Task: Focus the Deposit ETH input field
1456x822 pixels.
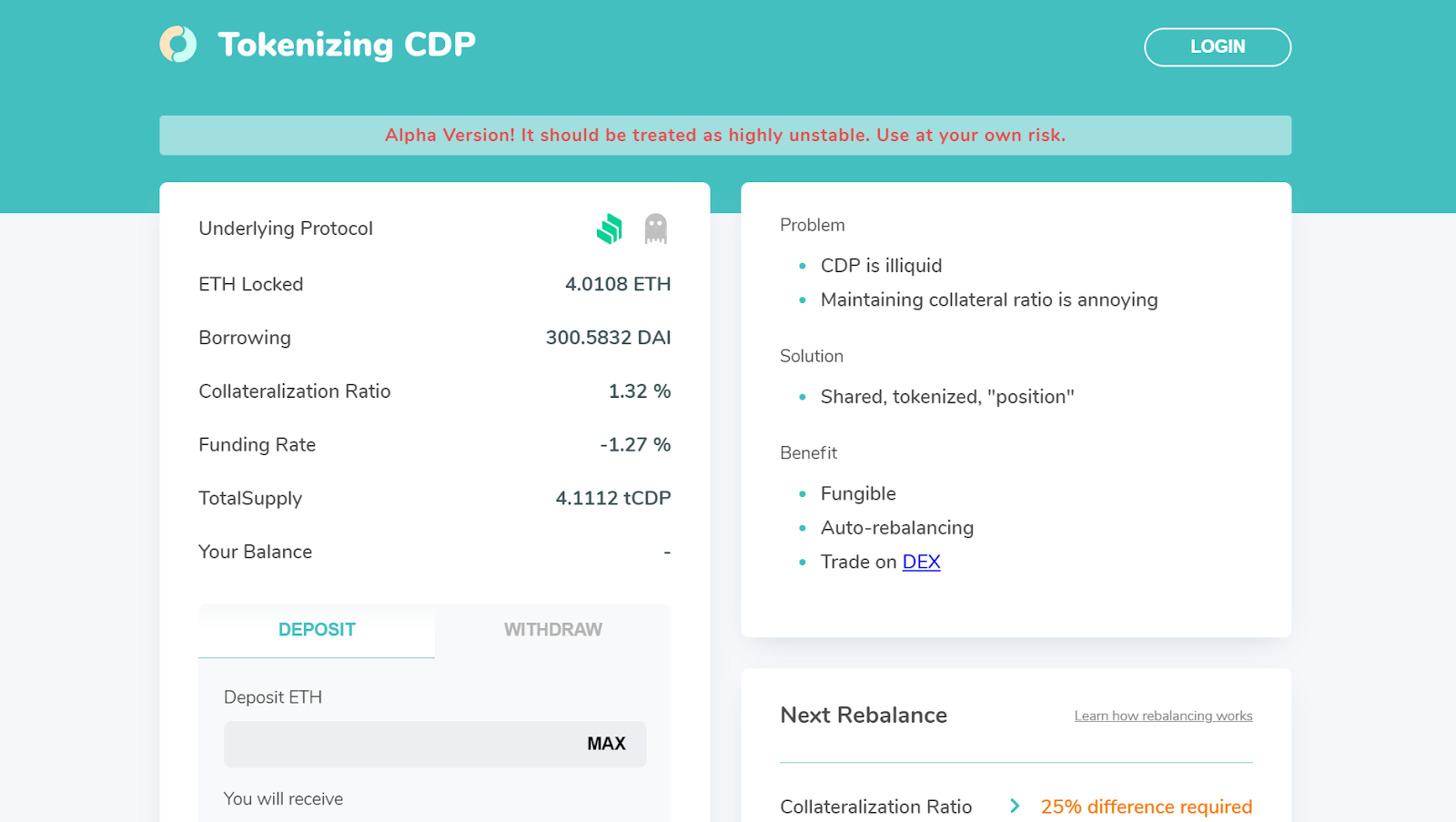Action: click(396, 745)
